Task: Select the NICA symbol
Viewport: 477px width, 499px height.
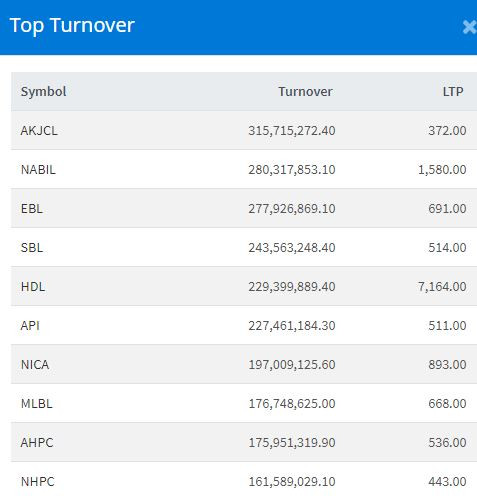Action: tap(35, 364)
